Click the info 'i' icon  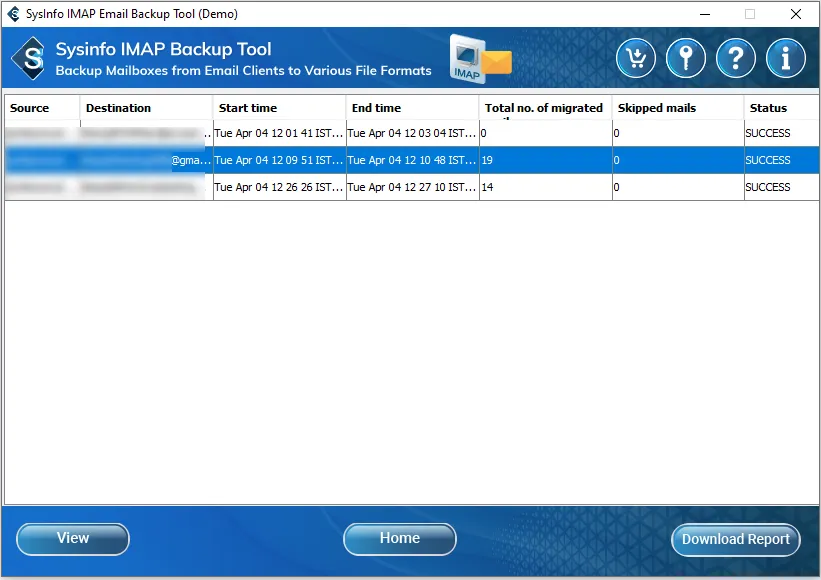786,59
